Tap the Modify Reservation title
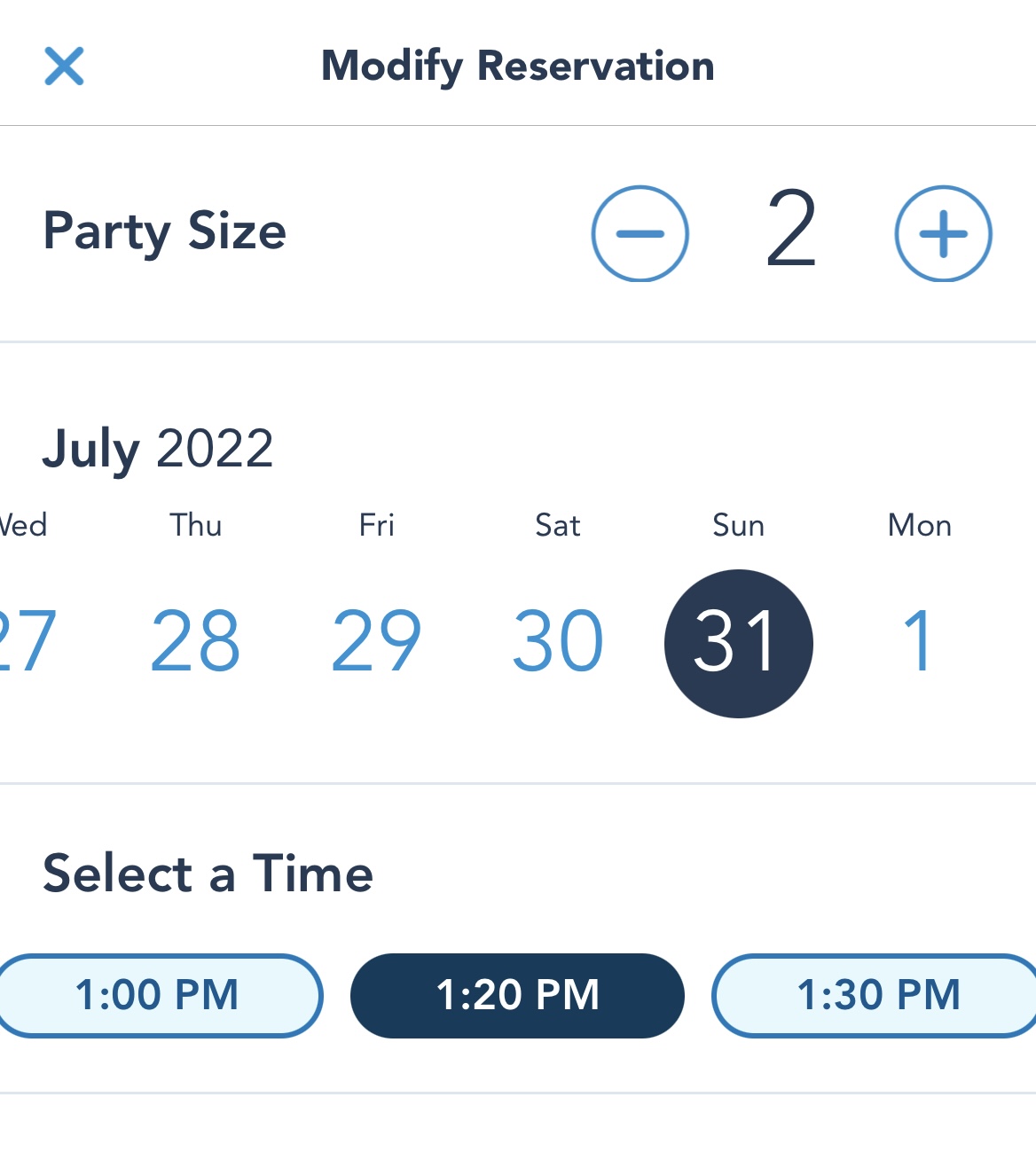Screen dimensions: 1036x1152 tap(517, 66)
